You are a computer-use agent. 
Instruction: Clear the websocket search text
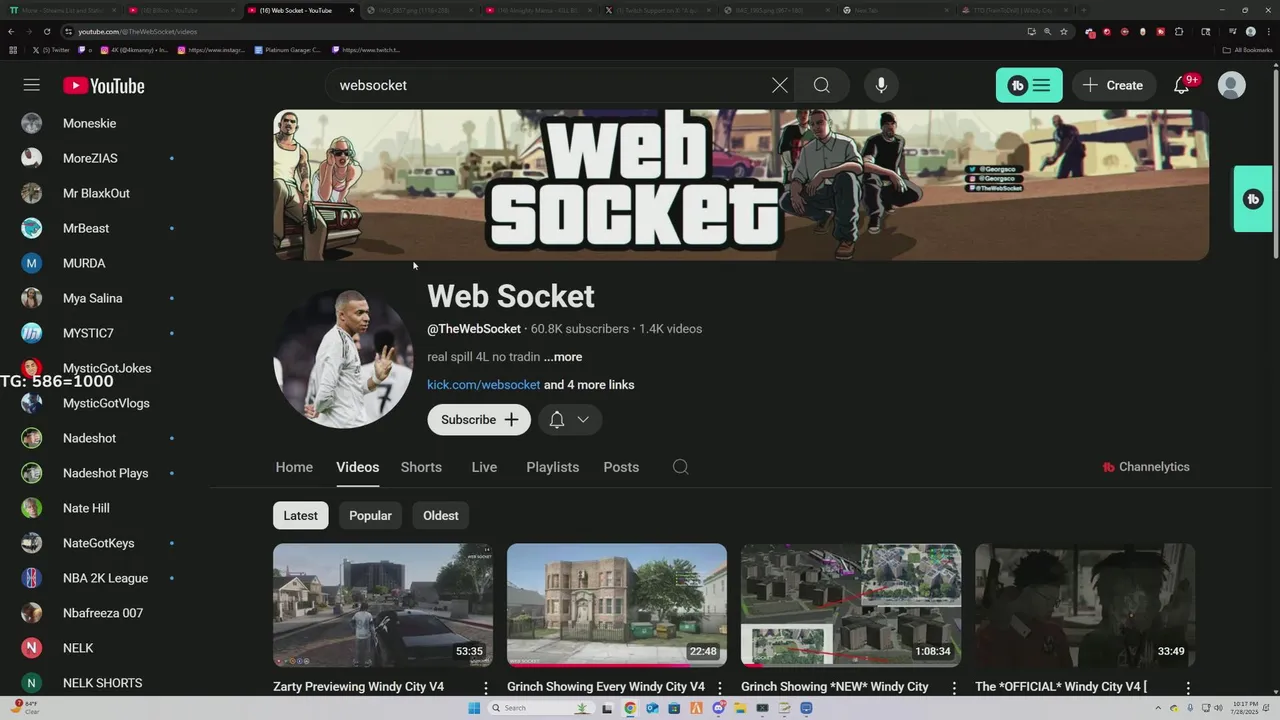click(780, 85)
